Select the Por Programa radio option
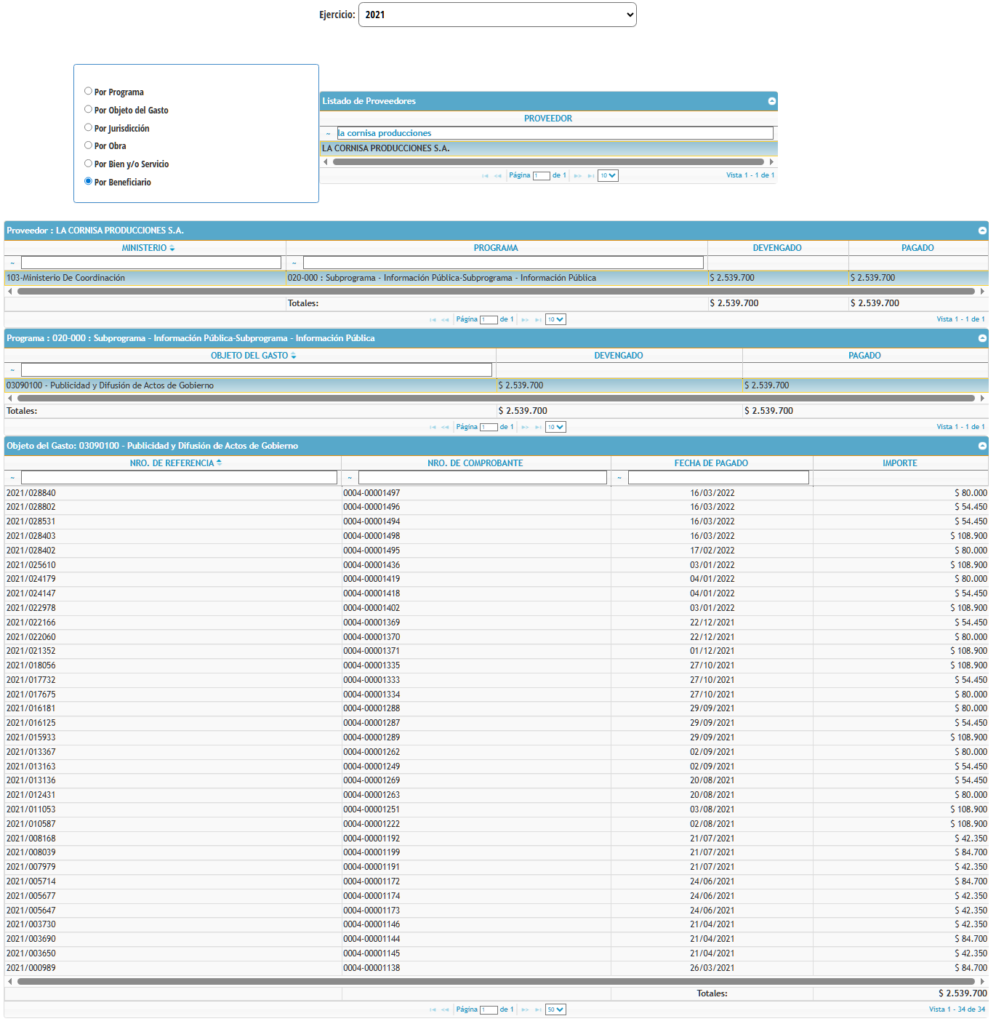 [88, 91]
